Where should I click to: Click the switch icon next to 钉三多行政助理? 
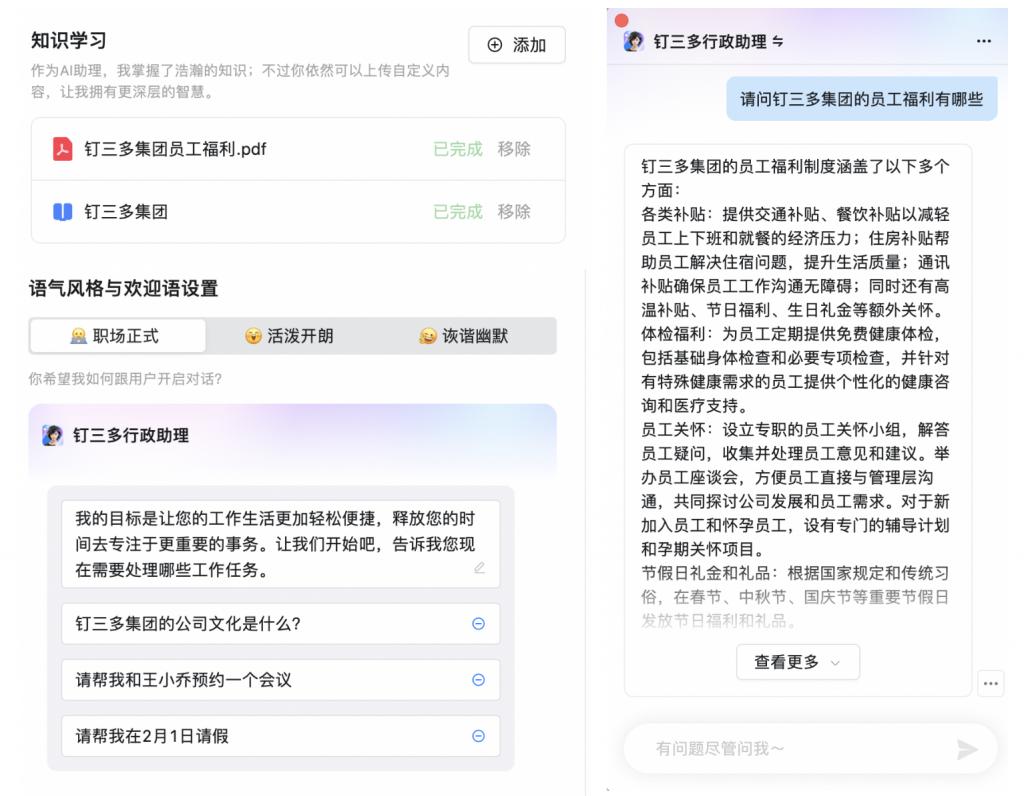[x=778, y=42]
